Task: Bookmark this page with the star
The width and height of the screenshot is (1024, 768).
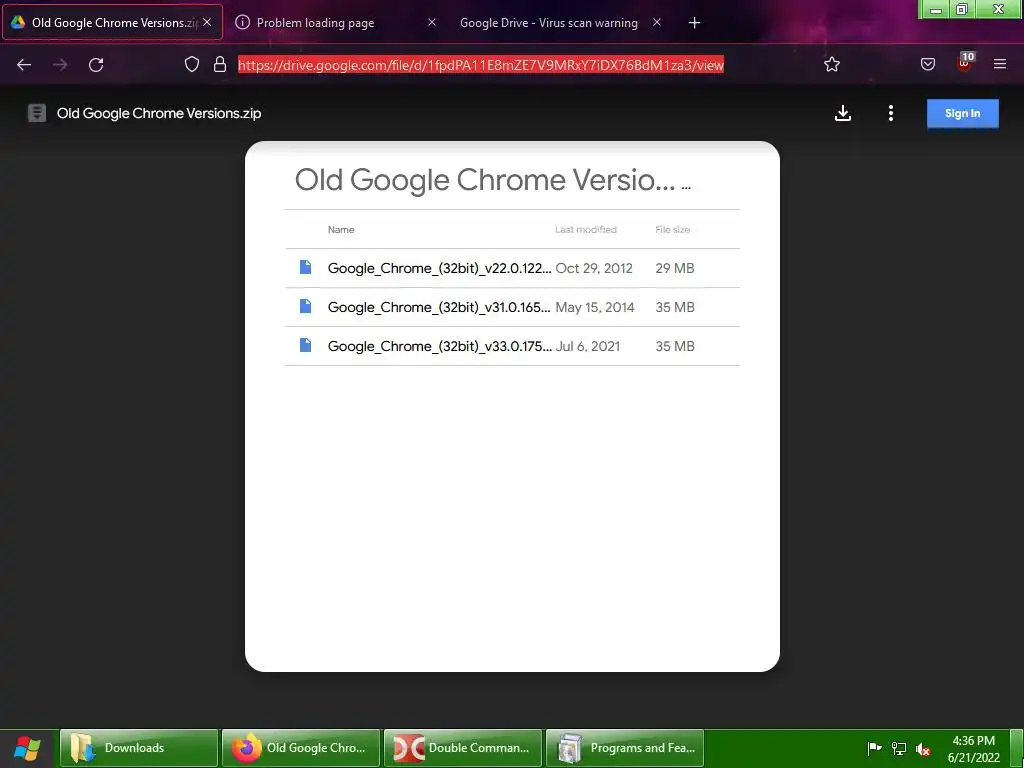Action: (x=831, y=64)
